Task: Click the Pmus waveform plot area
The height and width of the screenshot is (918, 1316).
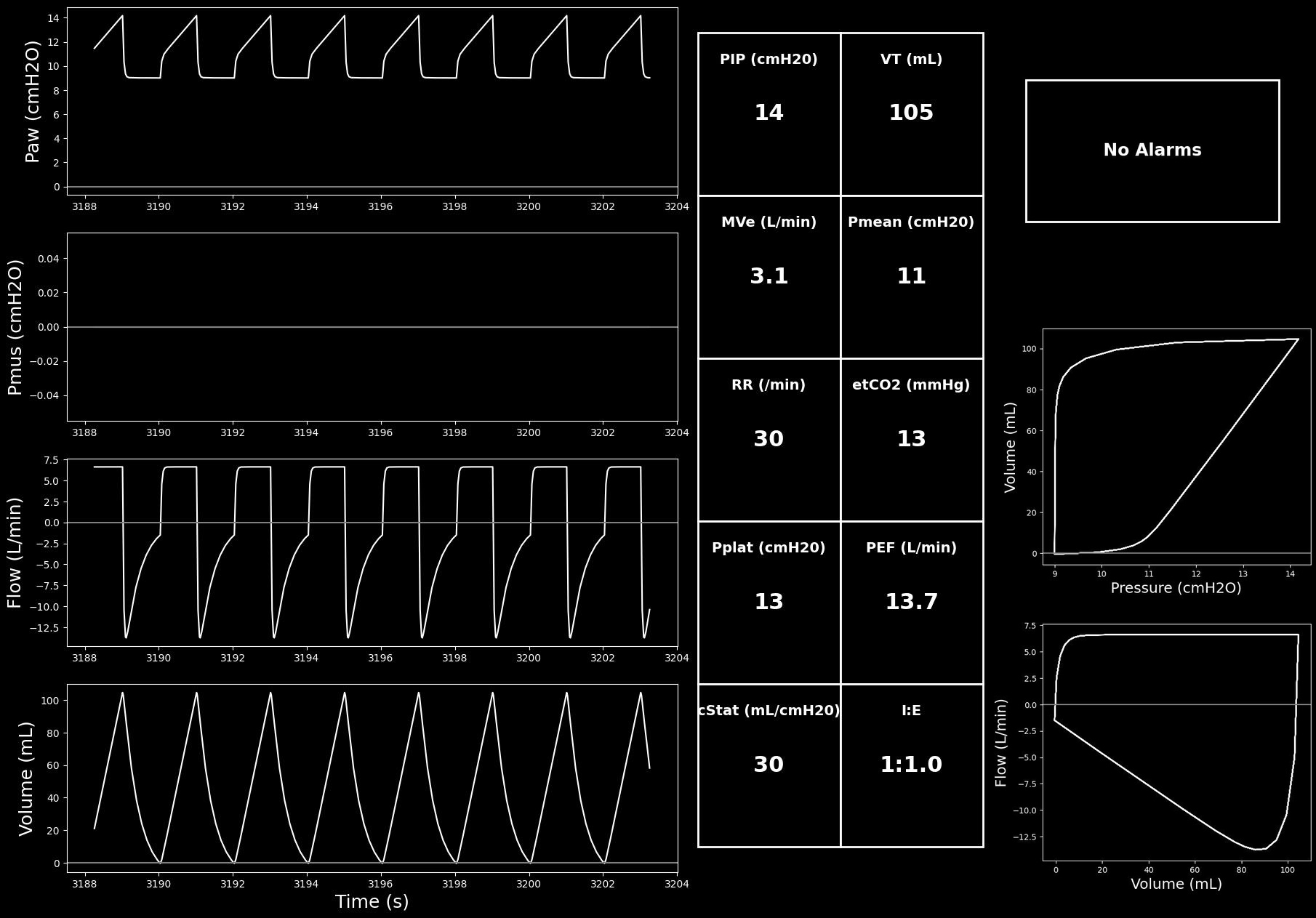Action: (372, 327)
